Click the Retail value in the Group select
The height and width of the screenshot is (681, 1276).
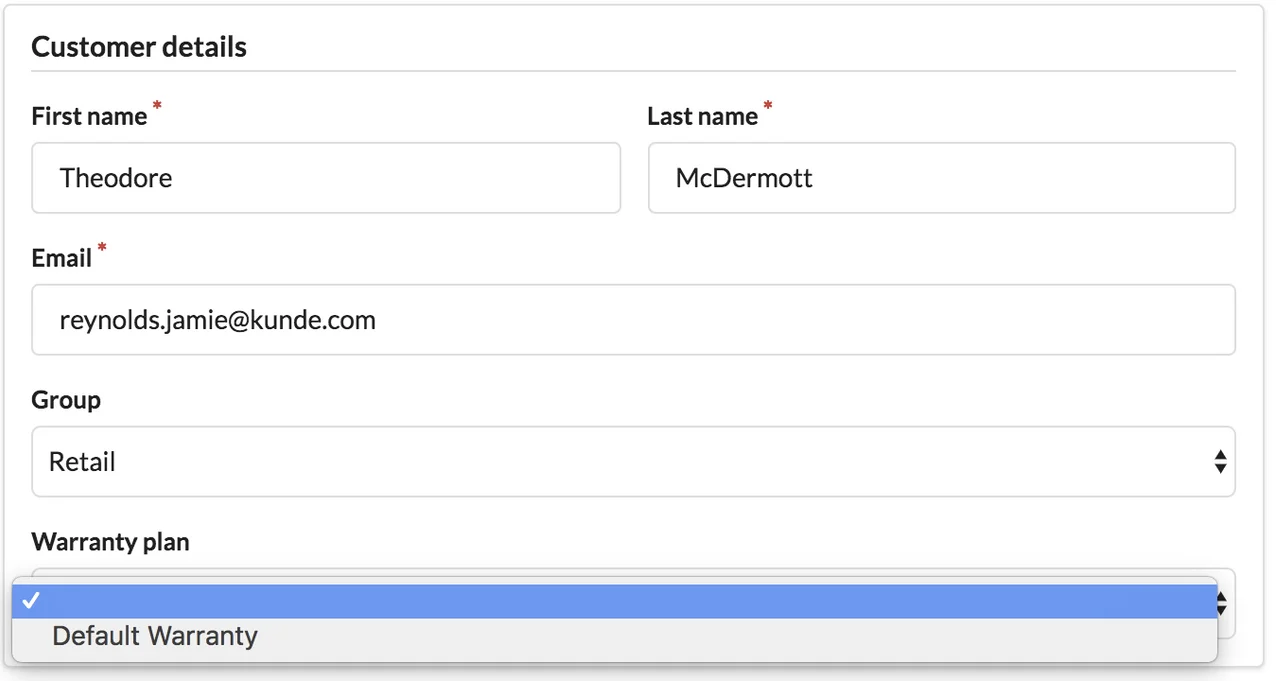tap(82, 462)
